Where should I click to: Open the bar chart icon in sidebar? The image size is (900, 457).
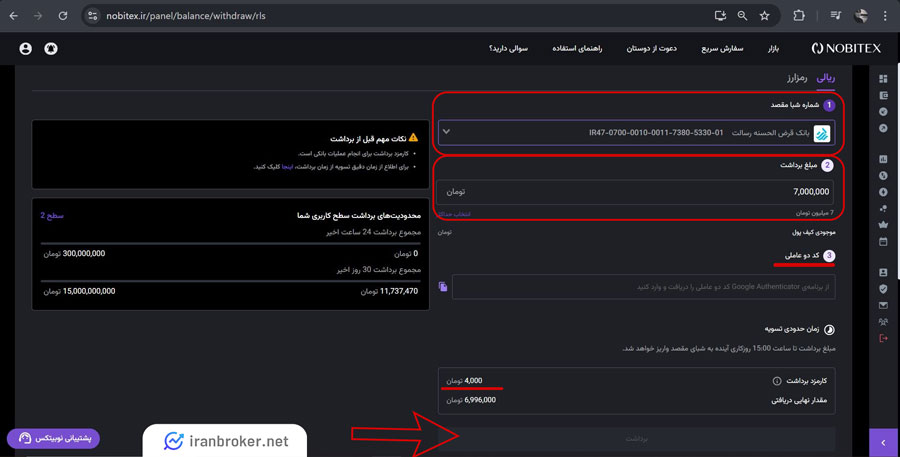883,159
